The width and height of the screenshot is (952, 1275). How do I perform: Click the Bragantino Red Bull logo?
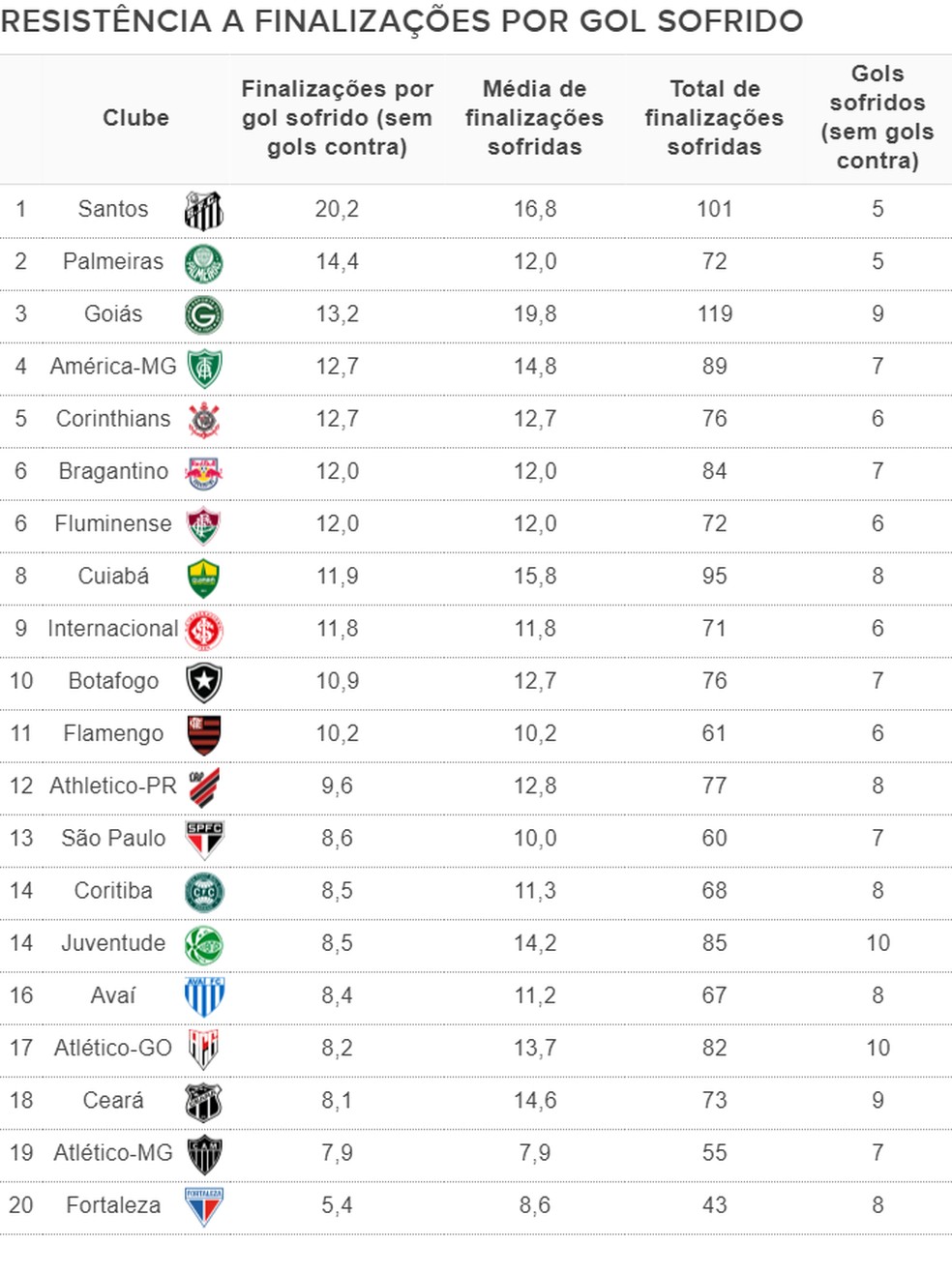click(204, 472)
